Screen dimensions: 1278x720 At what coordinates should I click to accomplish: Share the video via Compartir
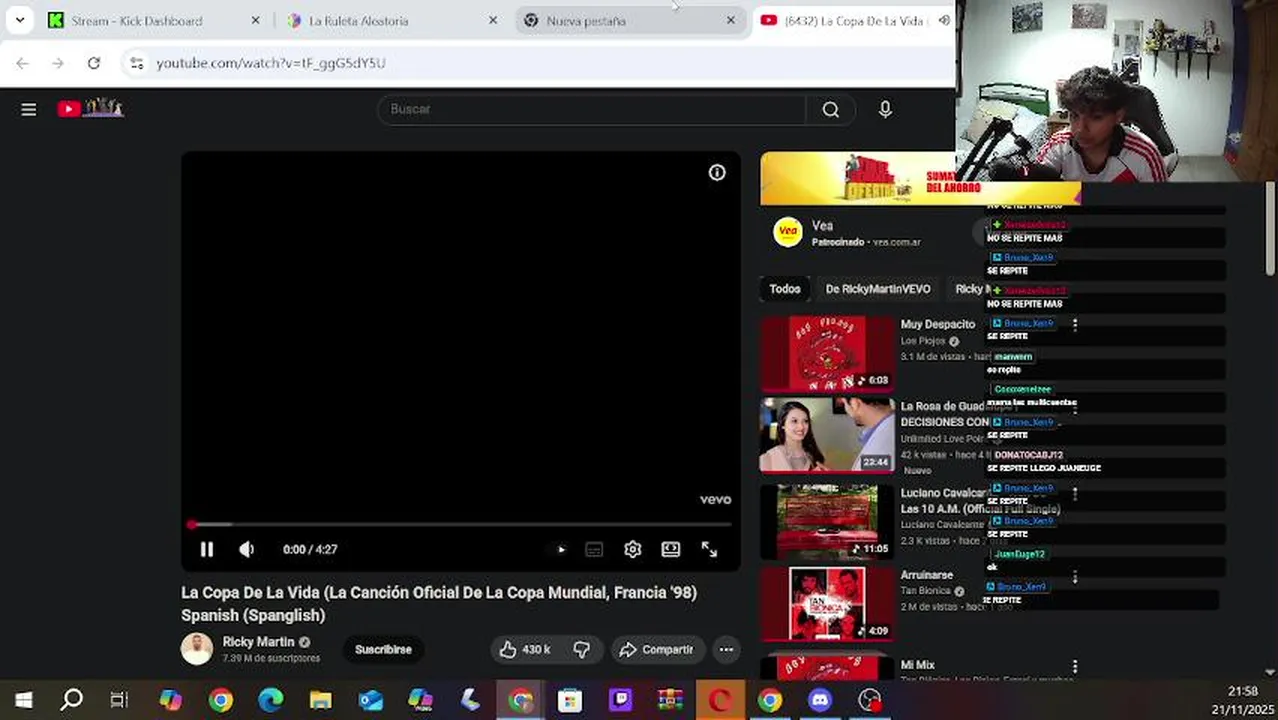coord(656,649)
